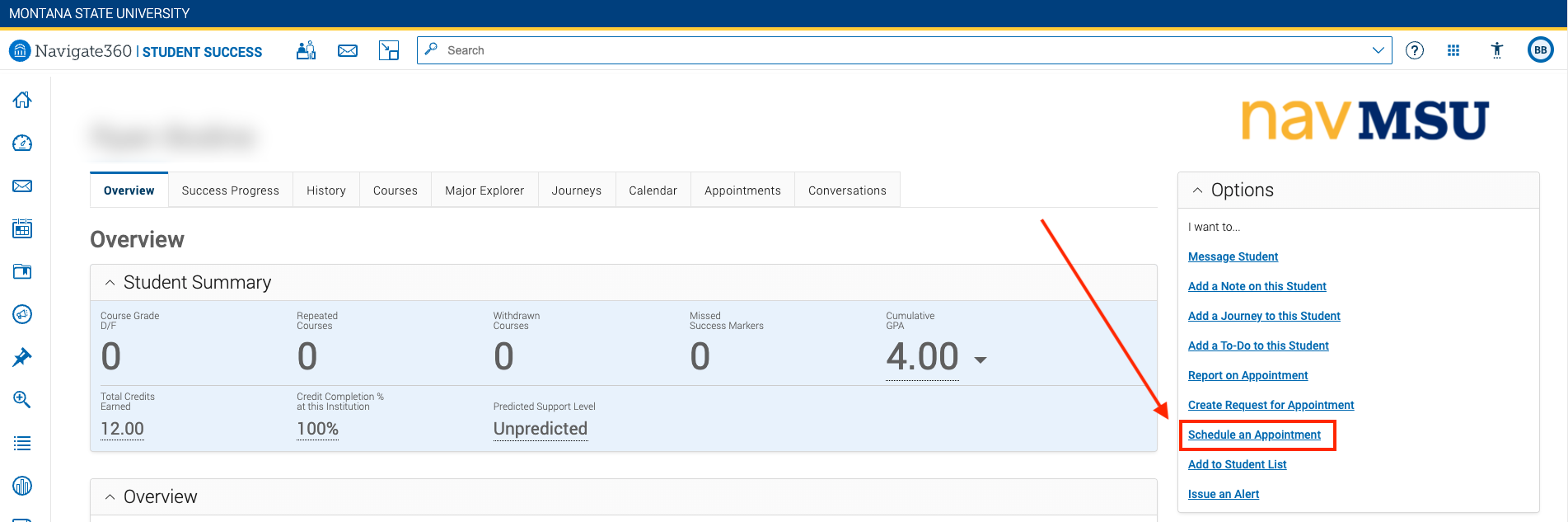Click the 12.00 Total Credits Earned value
1568x522 pixels.
pyautogui.click(x=122, y=429)
